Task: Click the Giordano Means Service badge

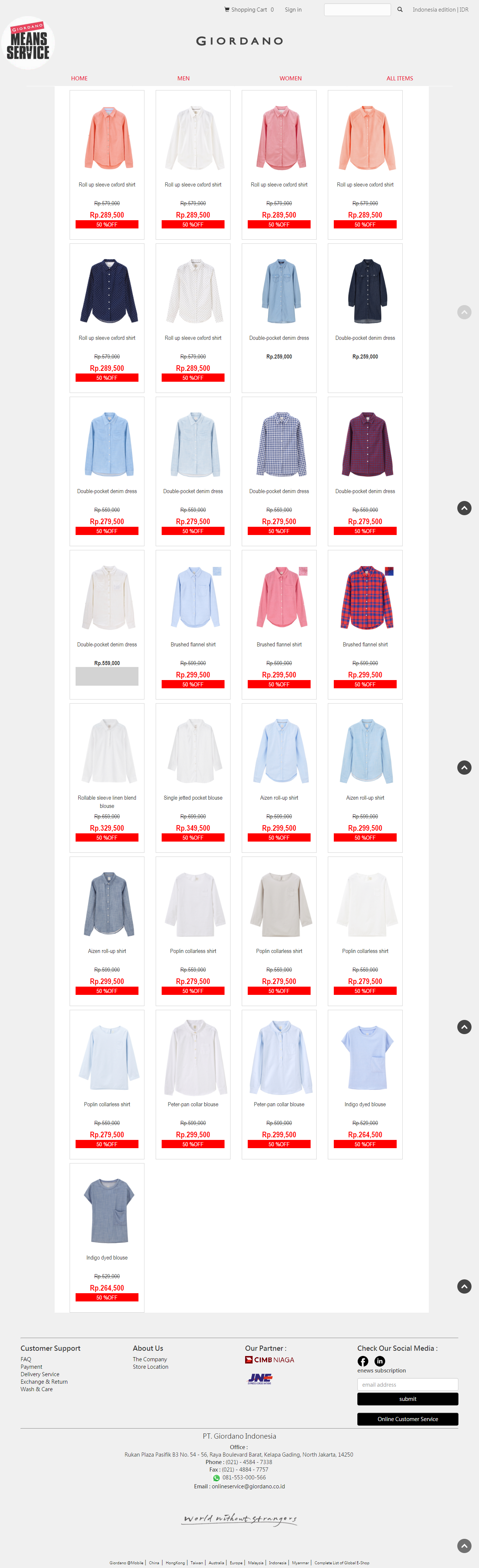Action: (x=27, y=43)
